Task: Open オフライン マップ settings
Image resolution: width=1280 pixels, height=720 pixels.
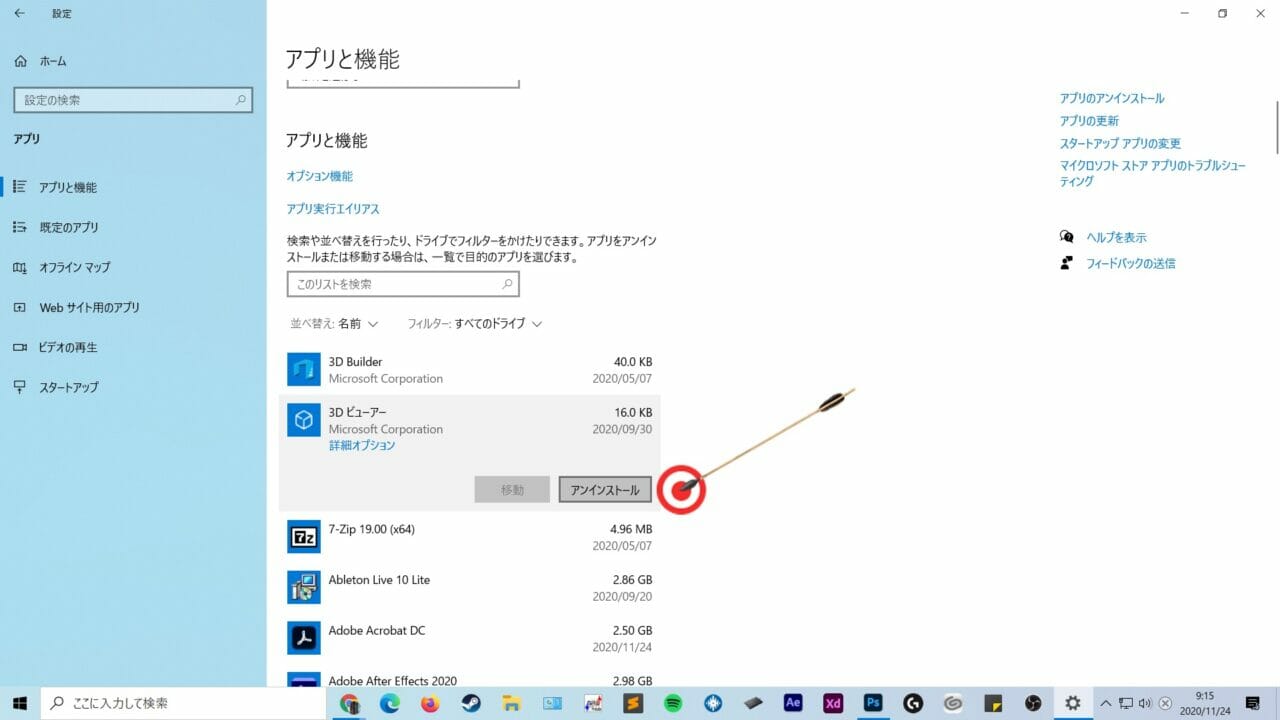Action: (74, 267)
